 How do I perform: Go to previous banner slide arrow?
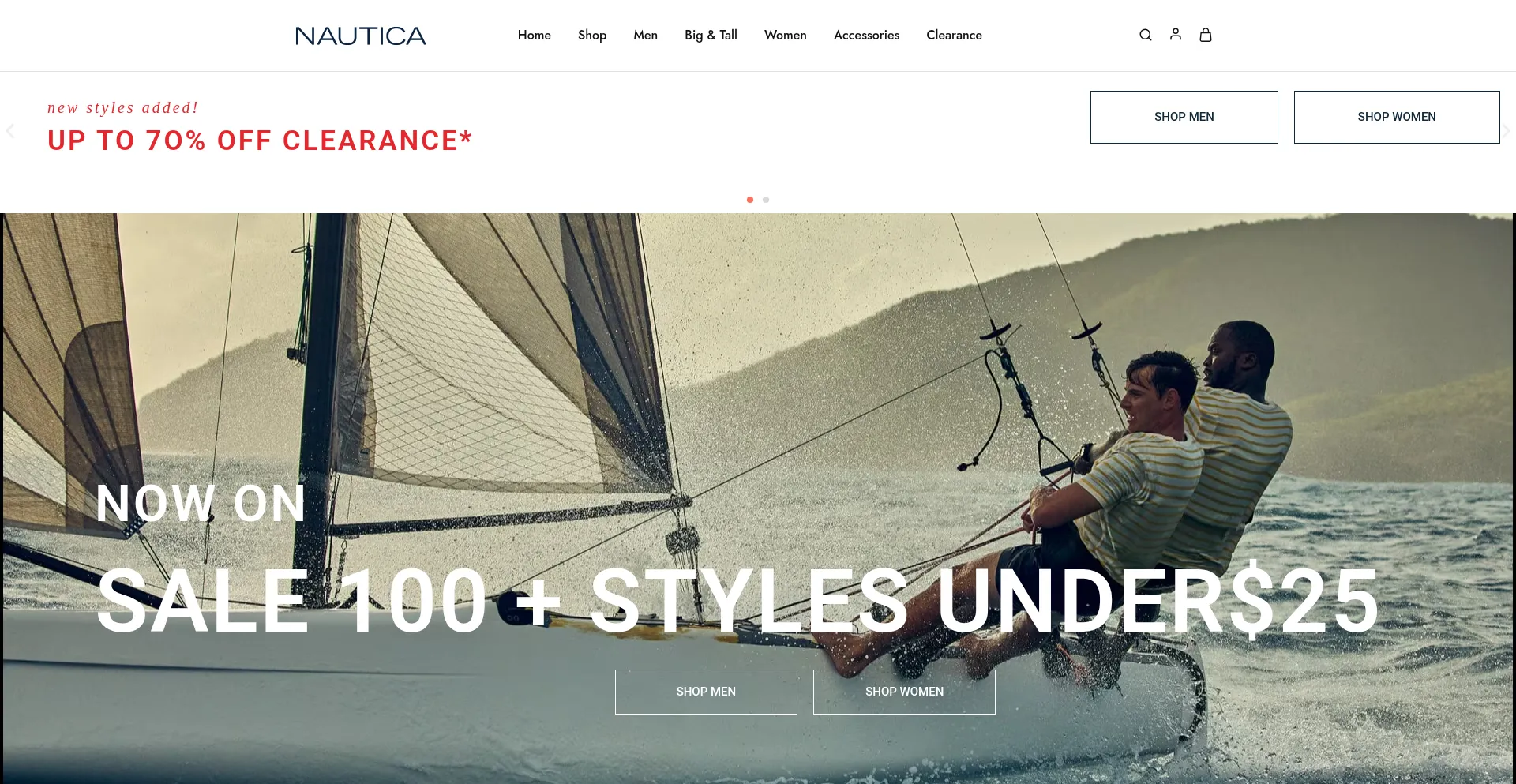coord(10,131)
